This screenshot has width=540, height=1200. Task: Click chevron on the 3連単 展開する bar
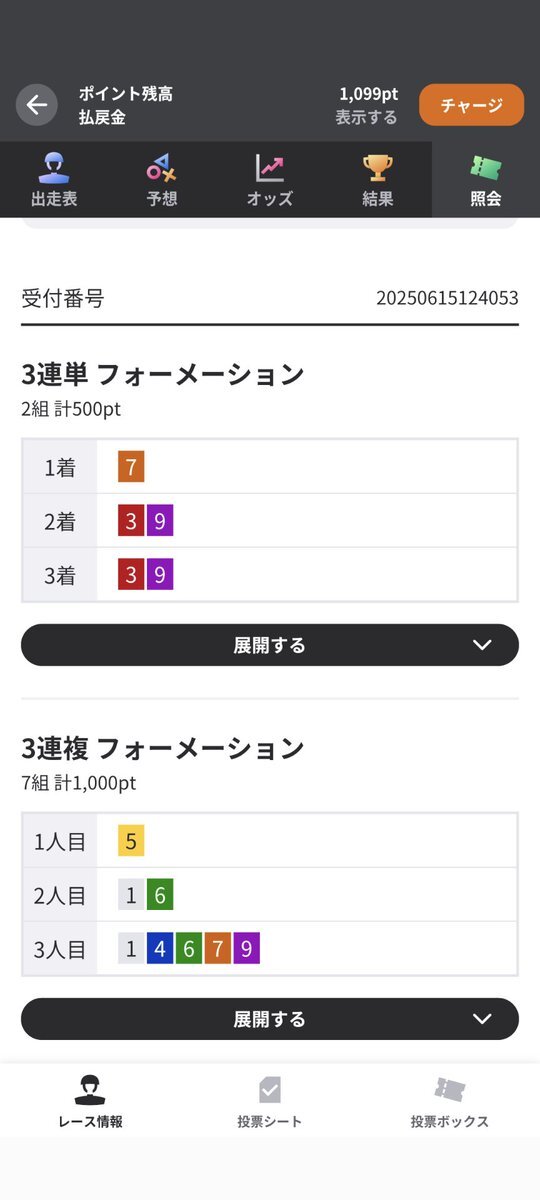point(483,645)
